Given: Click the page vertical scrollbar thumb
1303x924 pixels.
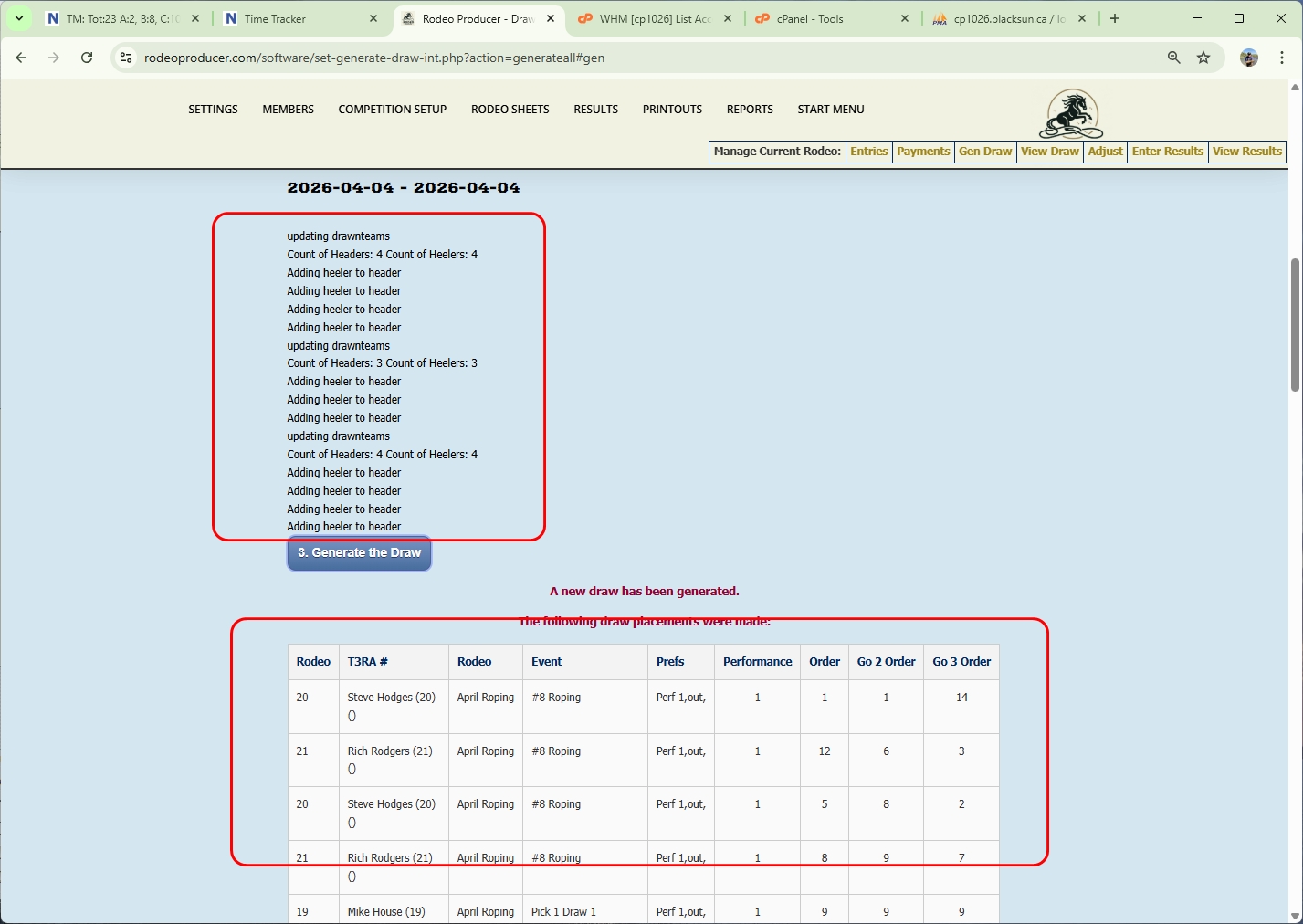Looking at the screenshot, I should click(x=1295, y=325).
